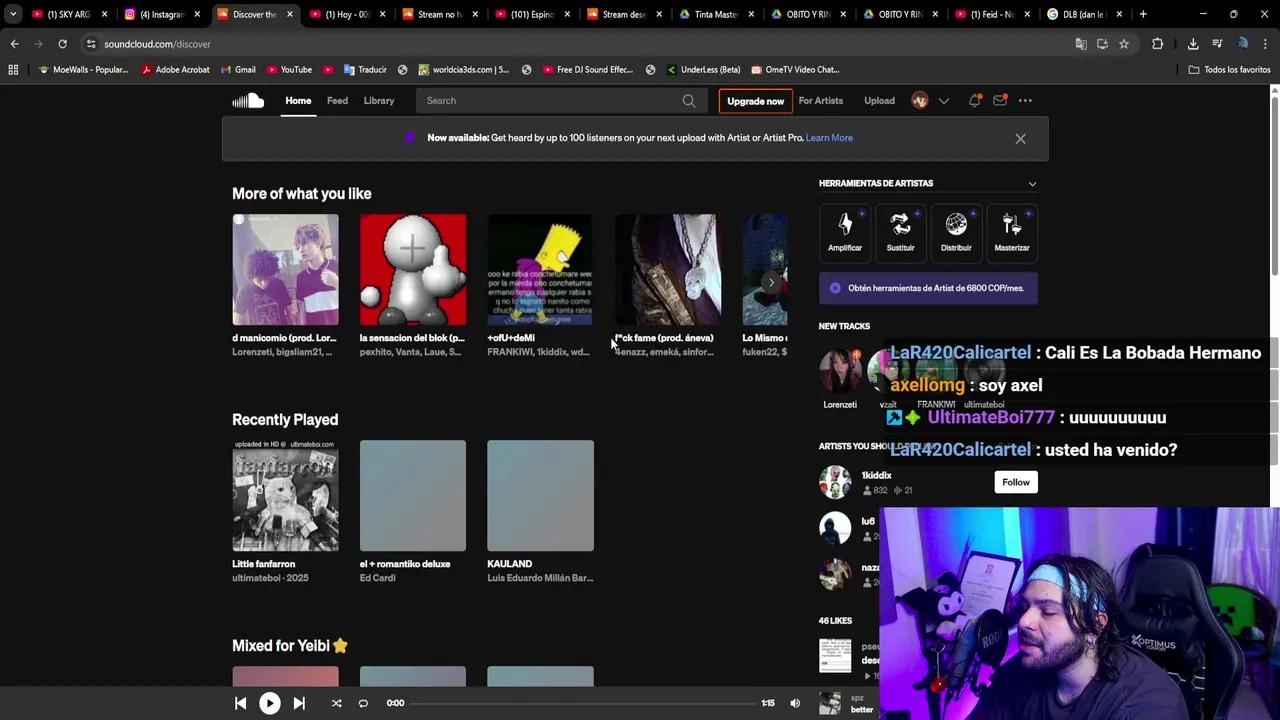Click 1kiddix artist avatar

(x=835, y=482)
